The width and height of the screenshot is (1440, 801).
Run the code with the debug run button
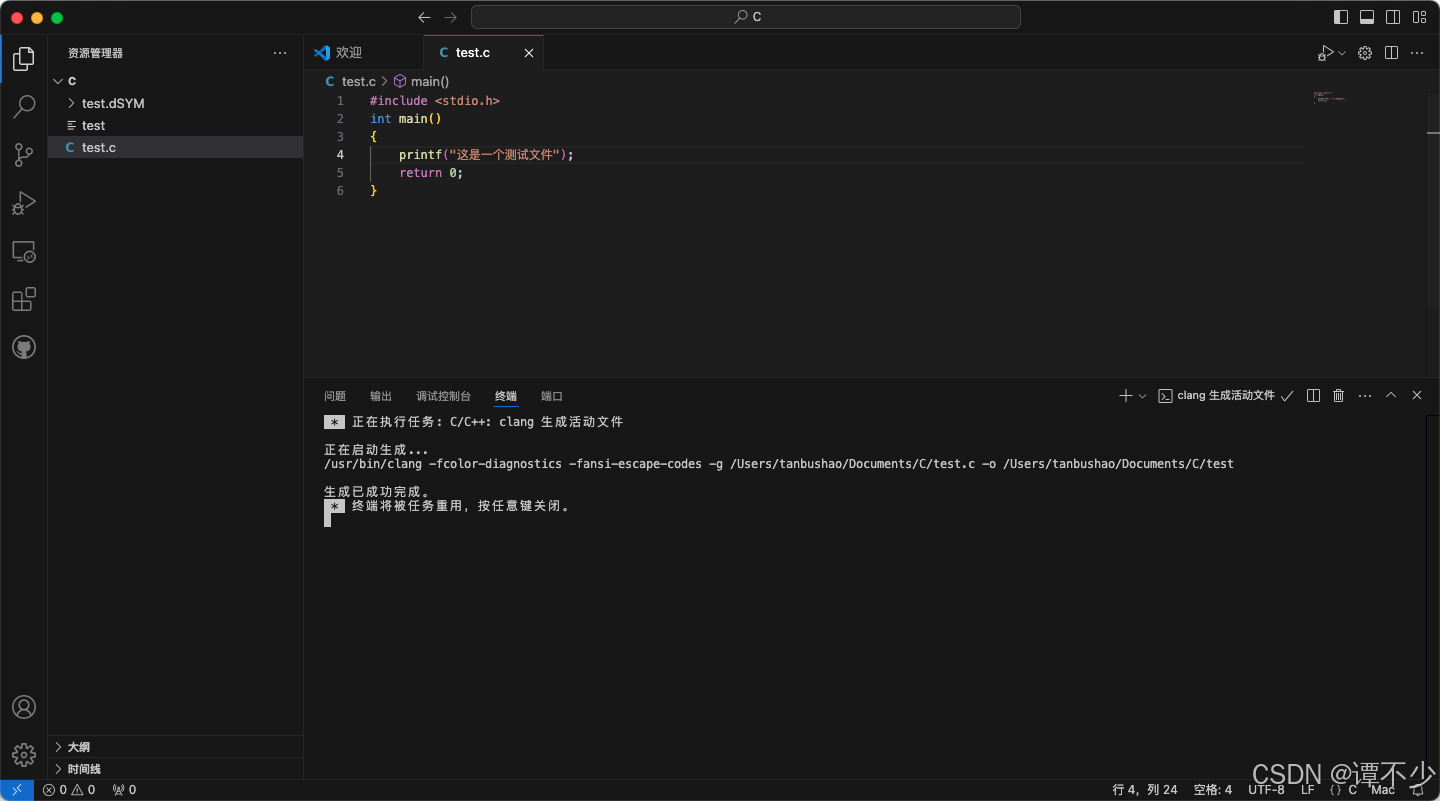click(1326, 52)
